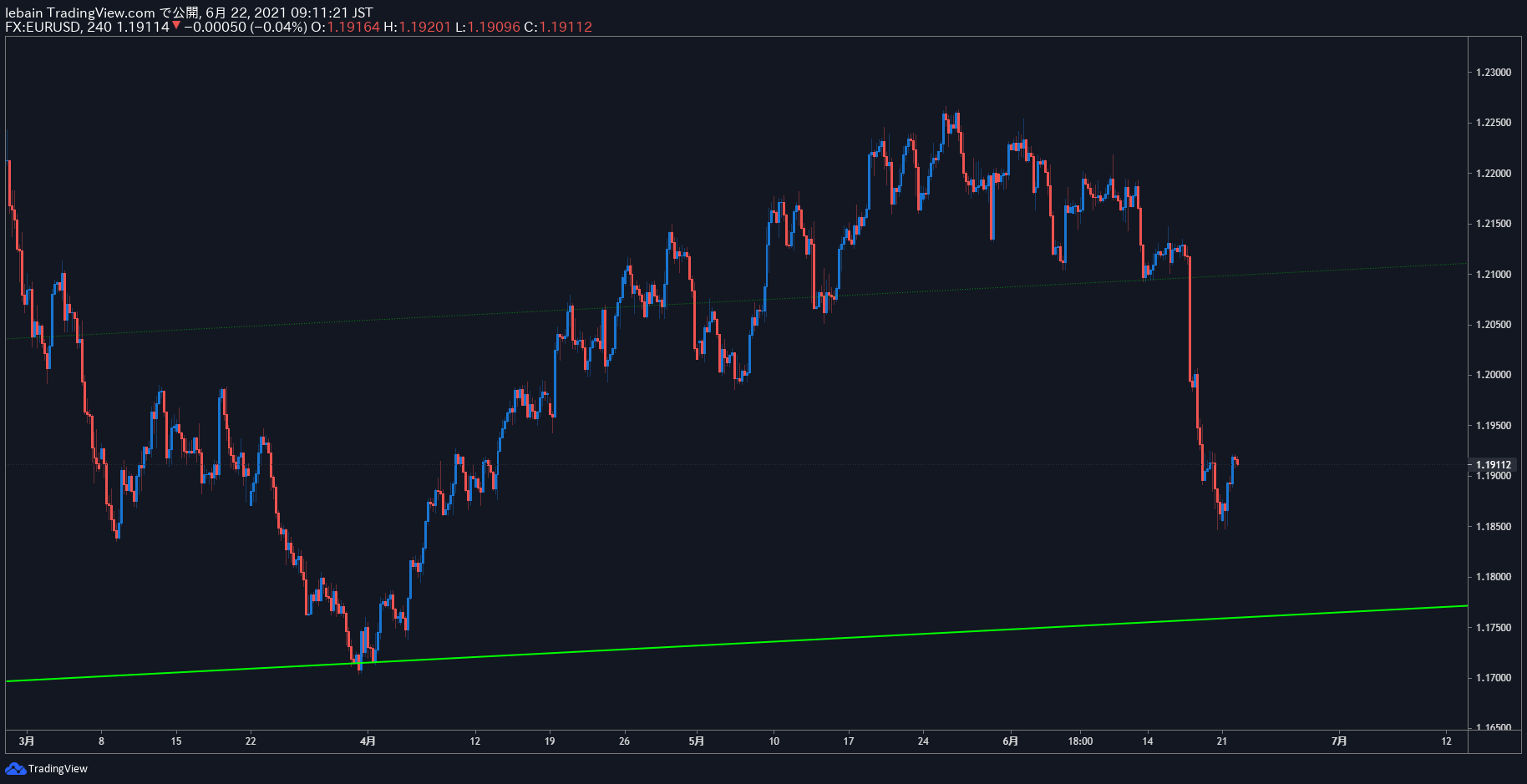Click the price change −0.00050 (−0.04%)

point(246,27)
